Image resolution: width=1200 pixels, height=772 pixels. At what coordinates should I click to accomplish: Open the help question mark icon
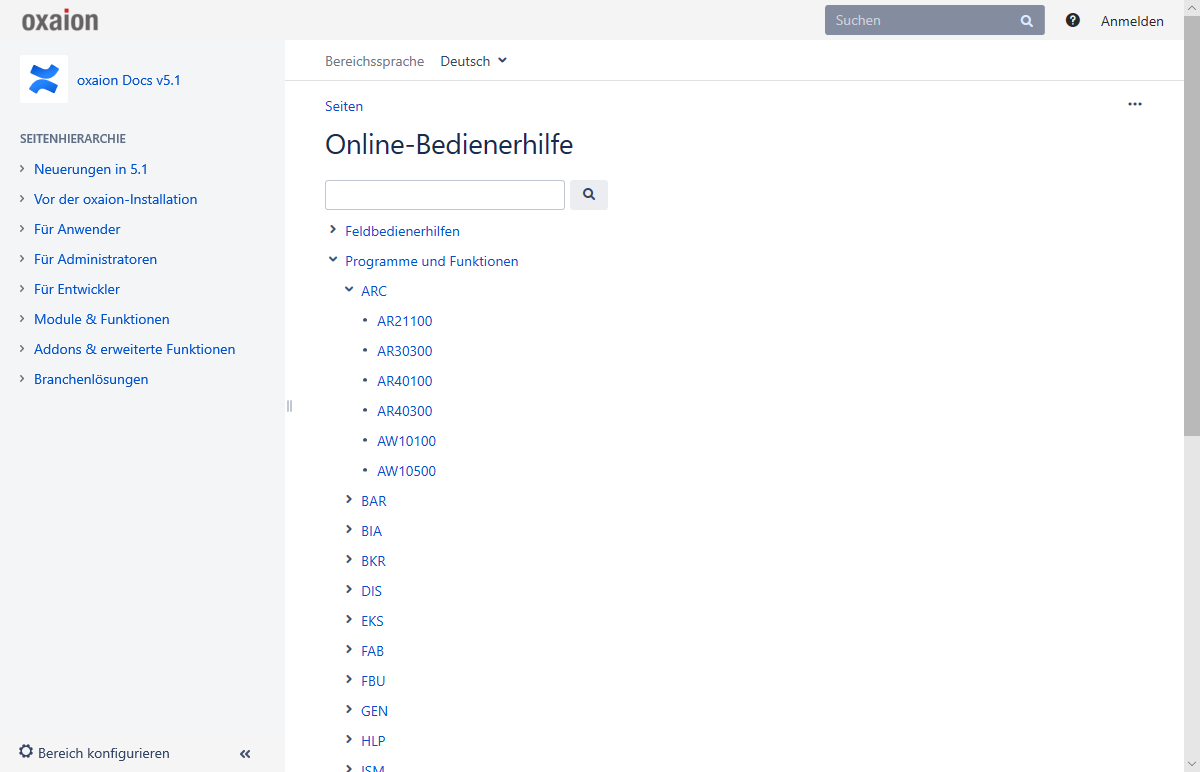[1073, 20]
